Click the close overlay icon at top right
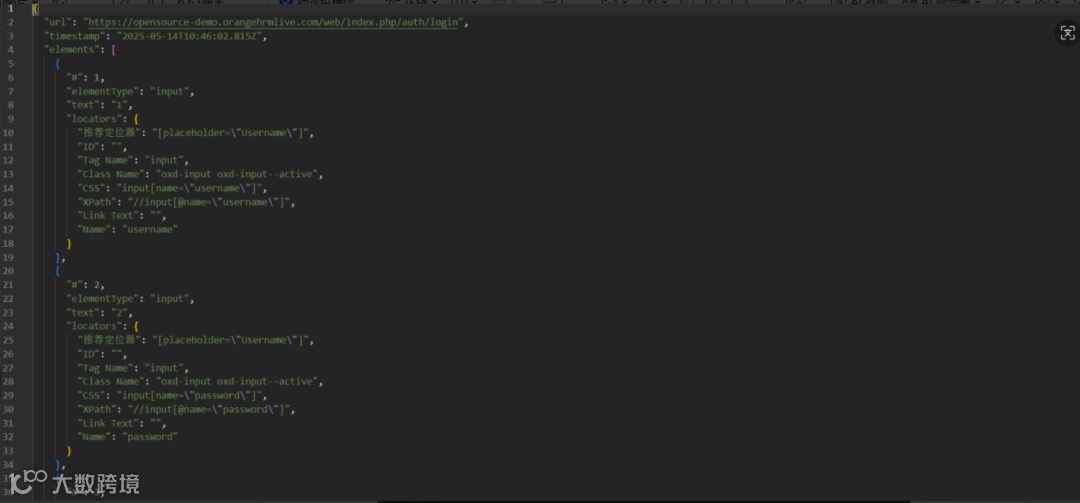The height and width of the screenshot is (503, 1080). point(1067,34)
